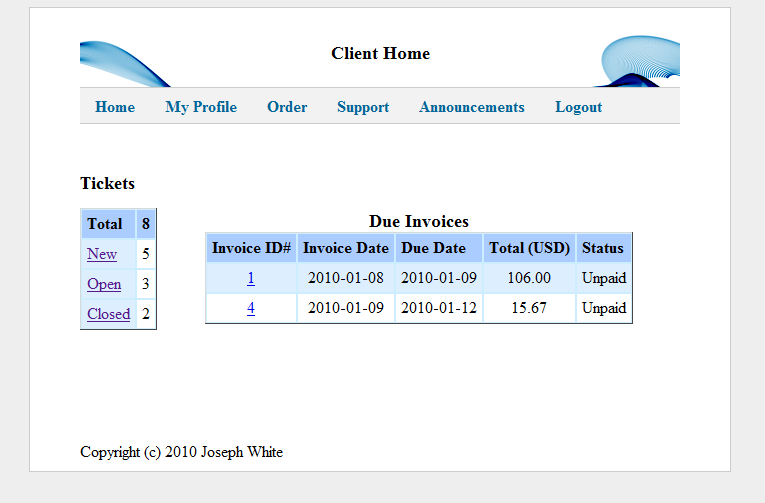The image size is (765, 503).
Task: Select the Total tickets header cell
Action: [108, 224]
